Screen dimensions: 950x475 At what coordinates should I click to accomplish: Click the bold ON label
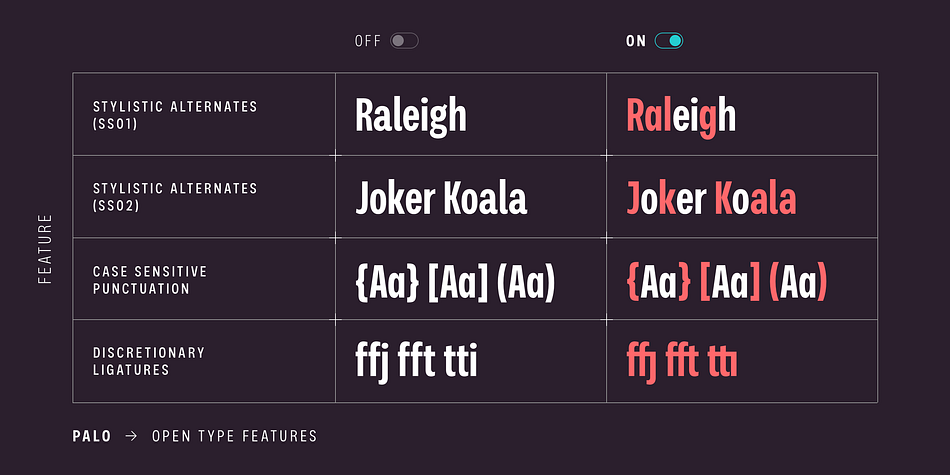(636, 41)
